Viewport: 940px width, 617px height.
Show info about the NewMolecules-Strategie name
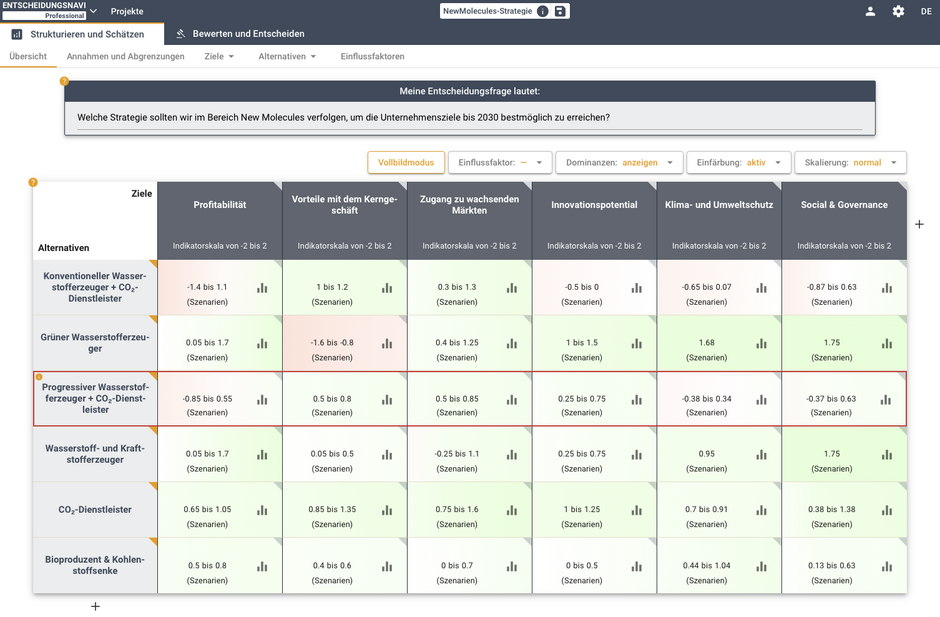541,11
